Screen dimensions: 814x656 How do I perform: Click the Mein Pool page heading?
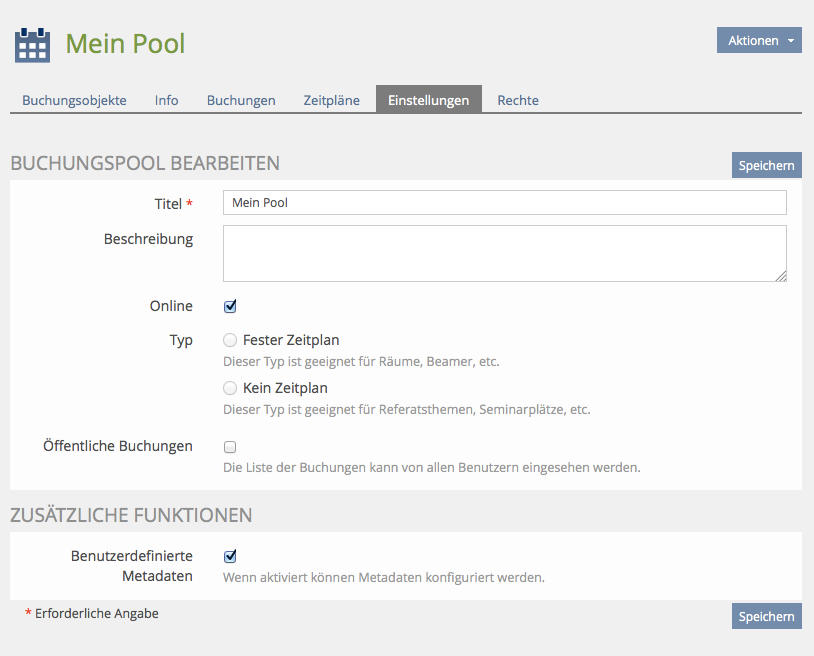click(x=125, y=44)
